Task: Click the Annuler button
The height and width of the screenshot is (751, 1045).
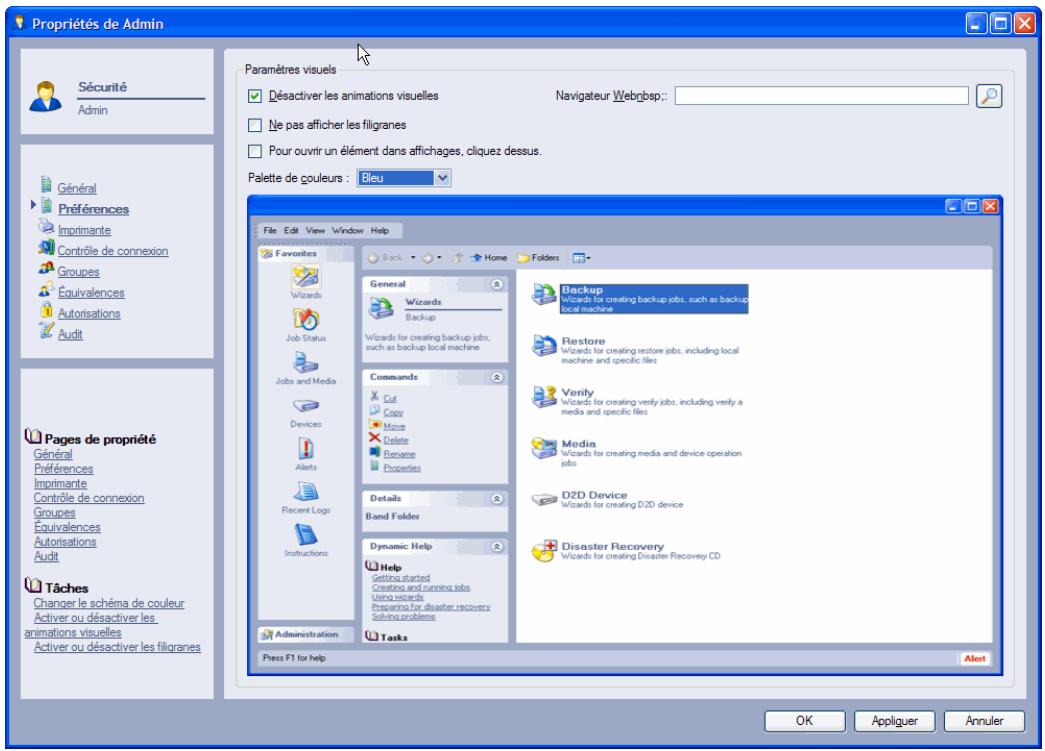Action: coord(984,720)
